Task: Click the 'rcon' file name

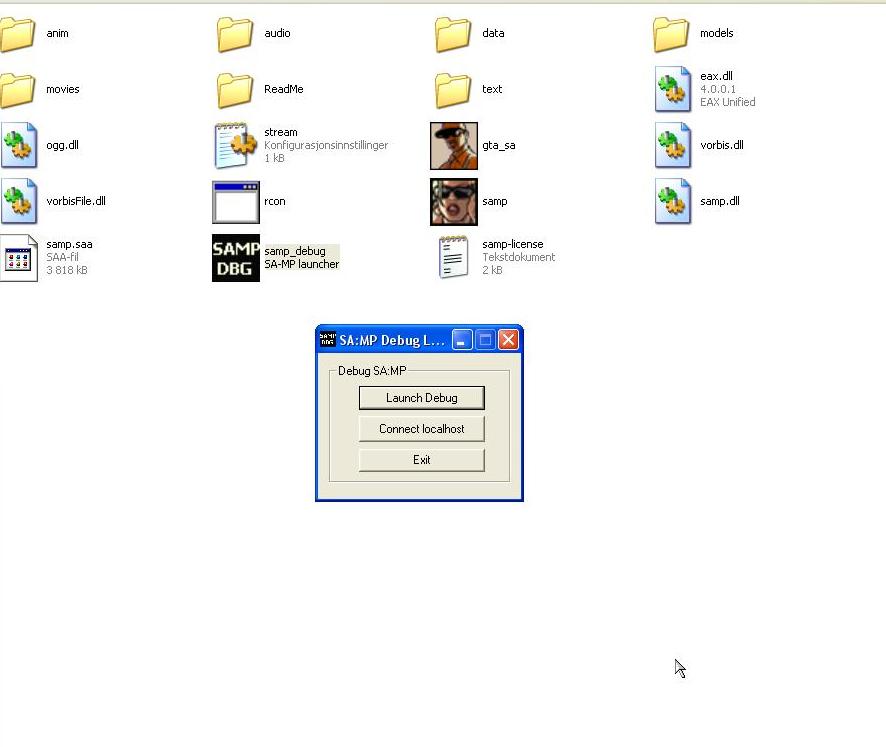Action: (275, 201)
